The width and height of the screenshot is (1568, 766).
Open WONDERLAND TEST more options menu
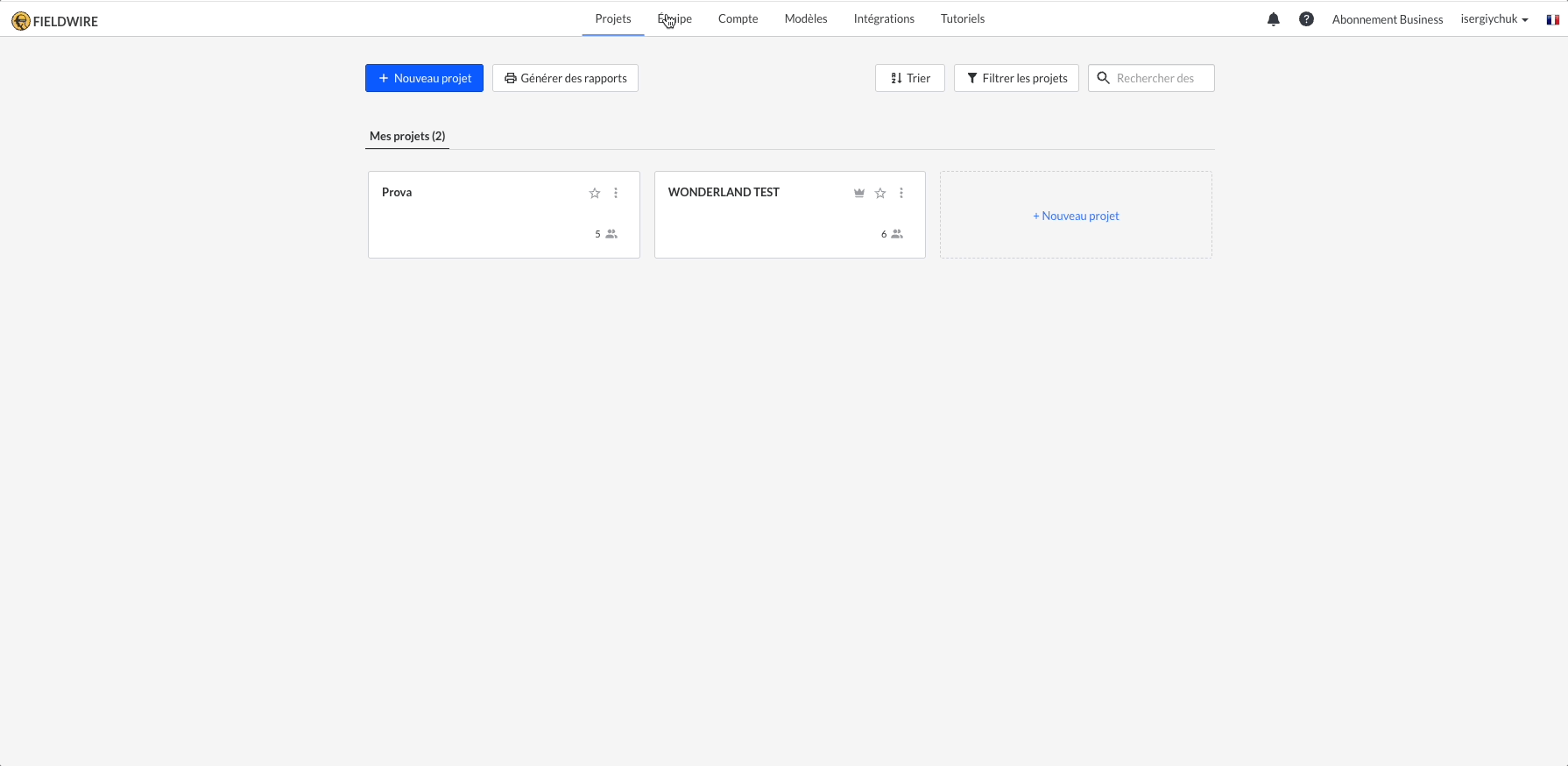901,193
